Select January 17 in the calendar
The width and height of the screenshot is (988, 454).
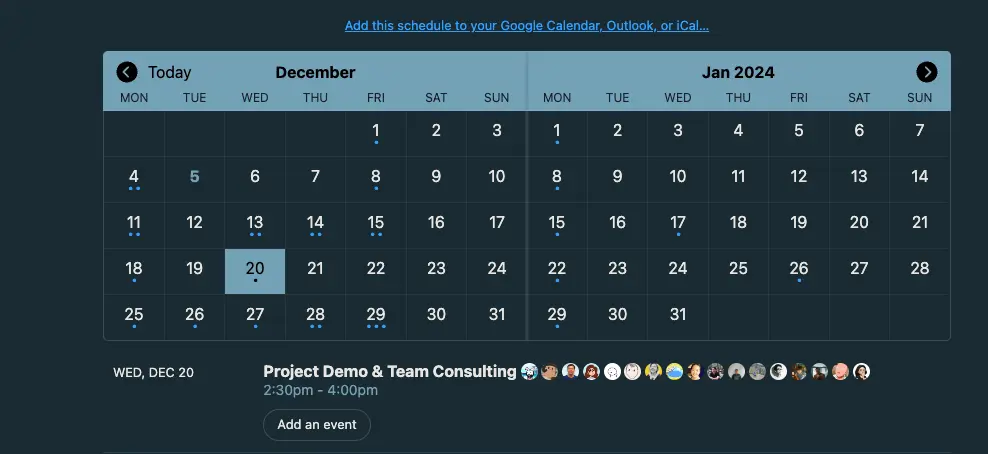[678, 225]
